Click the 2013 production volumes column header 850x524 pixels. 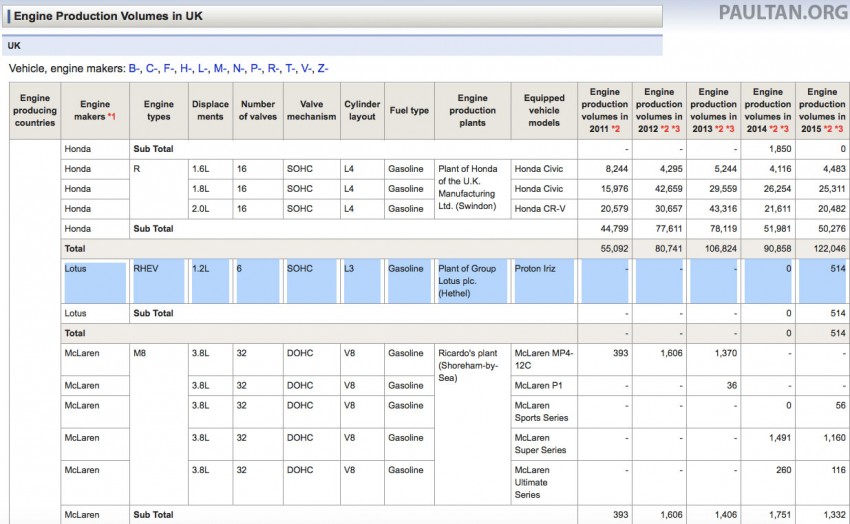(x=713, y=111)
